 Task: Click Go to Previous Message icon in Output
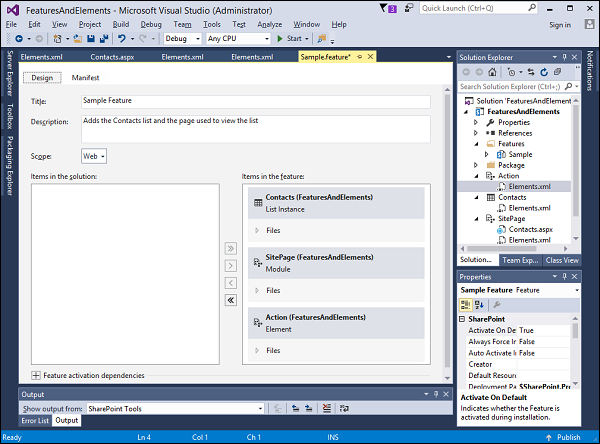pos(295,409)
